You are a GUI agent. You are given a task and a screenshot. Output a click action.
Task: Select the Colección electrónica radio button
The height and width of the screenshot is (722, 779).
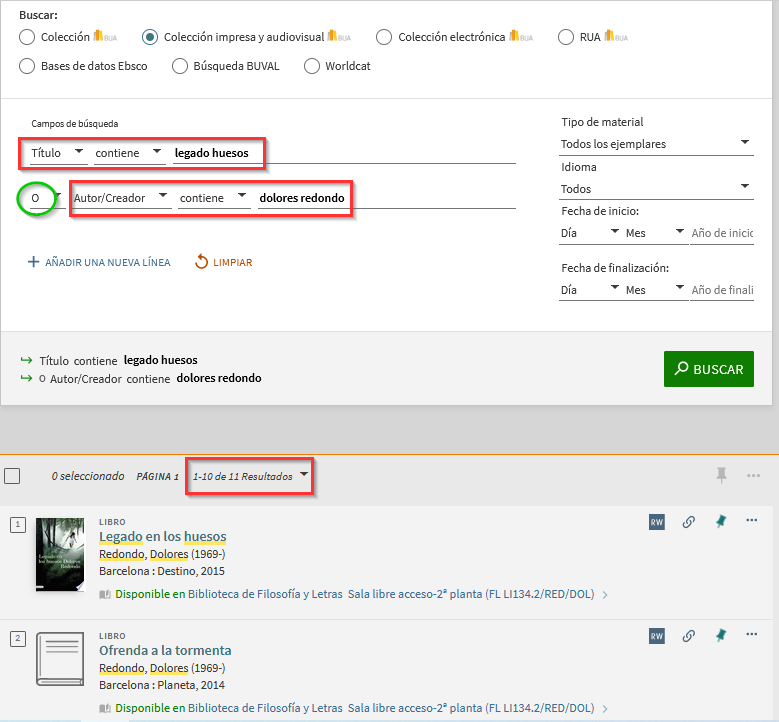coord(384,37)
